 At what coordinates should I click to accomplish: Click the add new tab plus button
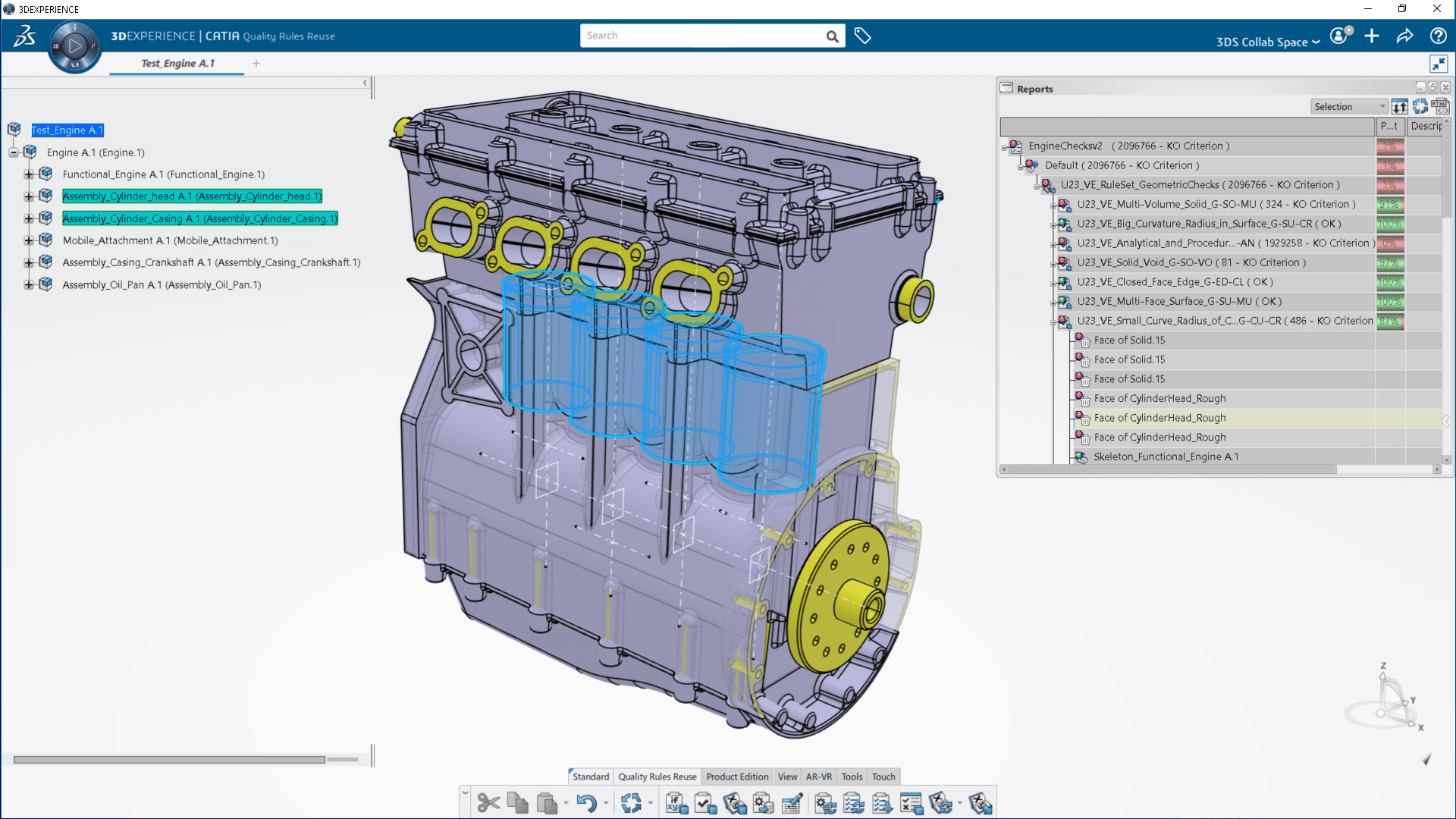(x=255, y=63)
